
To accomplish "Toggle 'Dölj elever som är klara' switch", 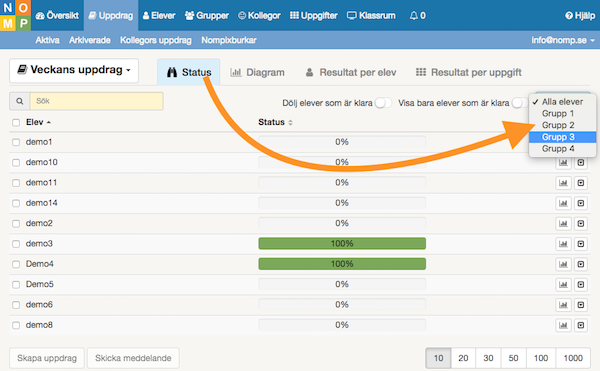I will pos(383,103).
